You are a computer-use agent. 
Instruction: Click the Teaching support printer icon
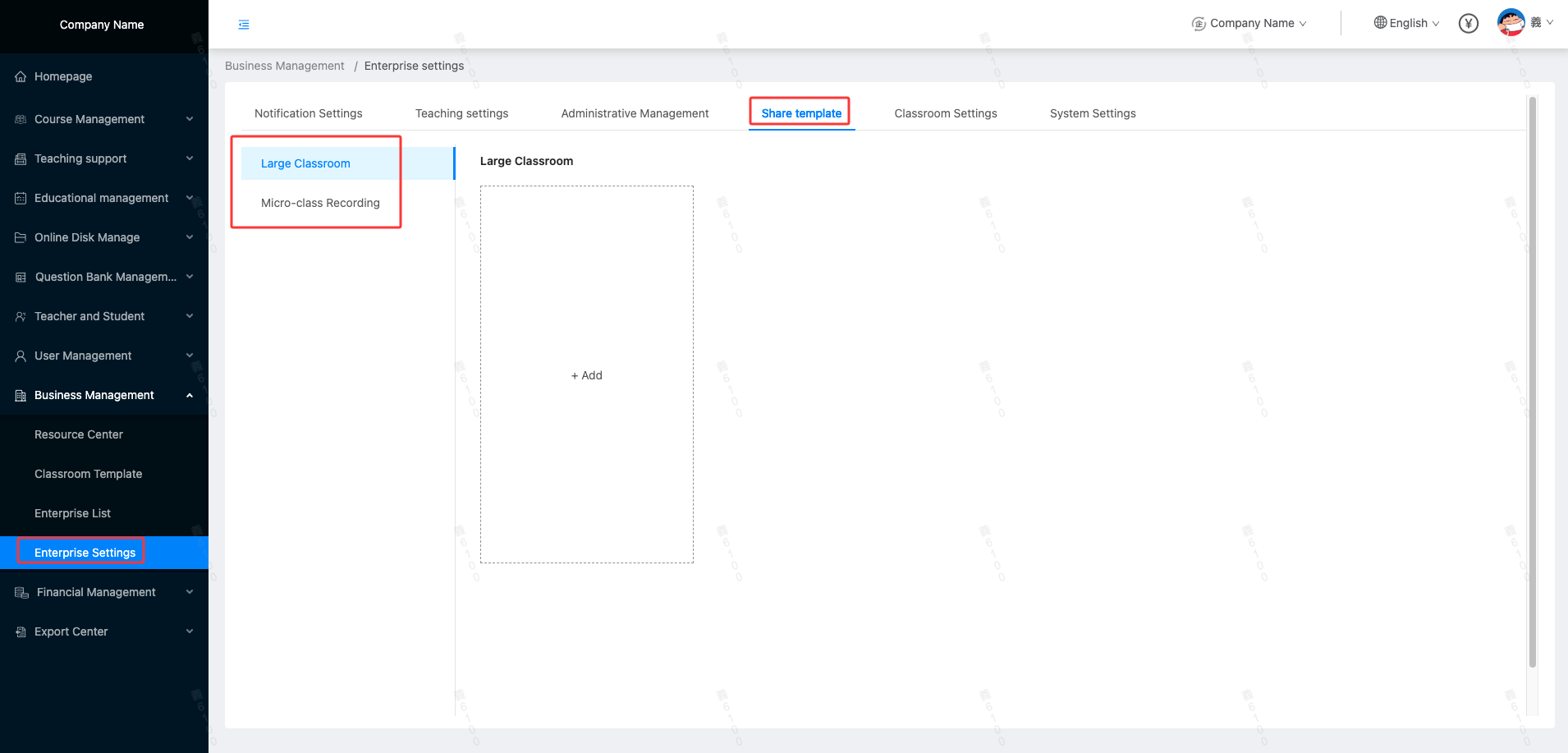pyautogui.click(x=21, y=158)
